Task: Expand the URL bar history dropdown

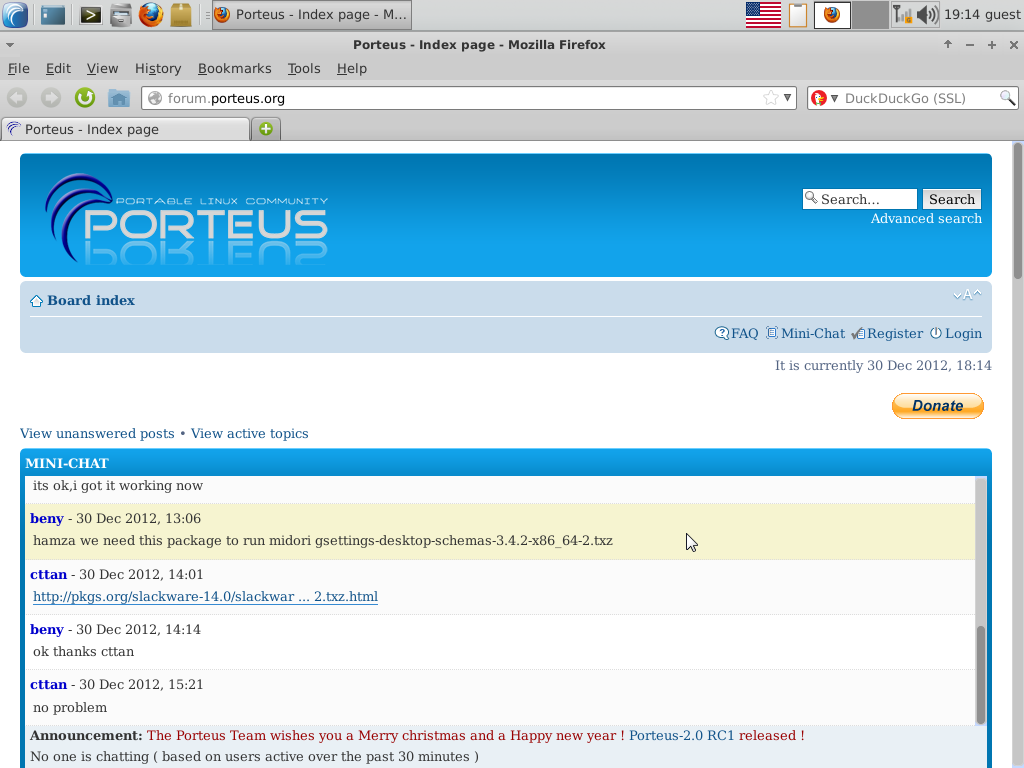Action: point(788,98)
